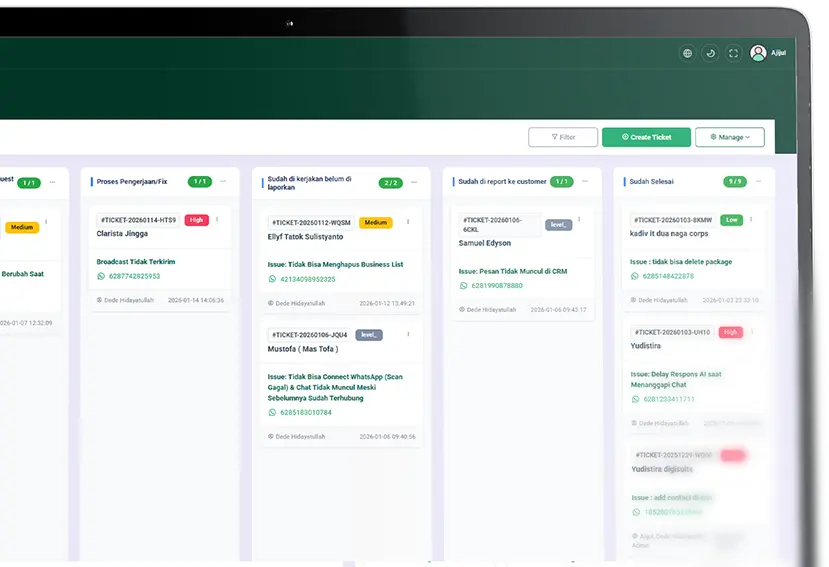Image resolution: width=829 pixels, height=567 pixels.
Task: Expand the Manage dropdown
Action: pyautogui.click(x=730, y=137)
